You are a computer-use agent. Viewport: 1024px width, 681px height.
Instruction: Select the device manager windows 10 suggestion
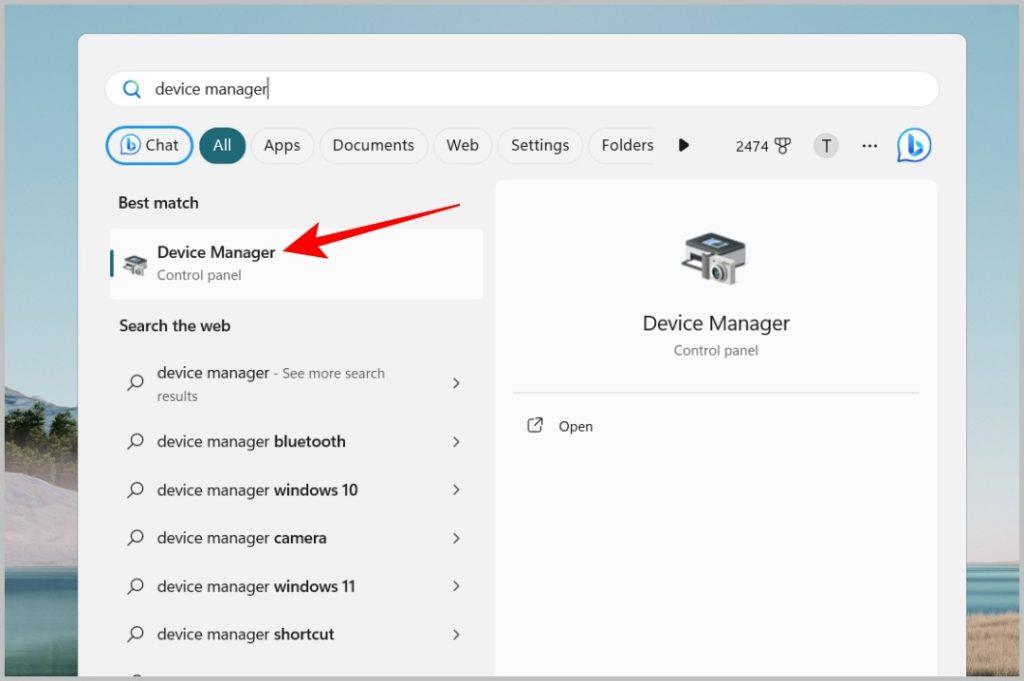[296, 490]
